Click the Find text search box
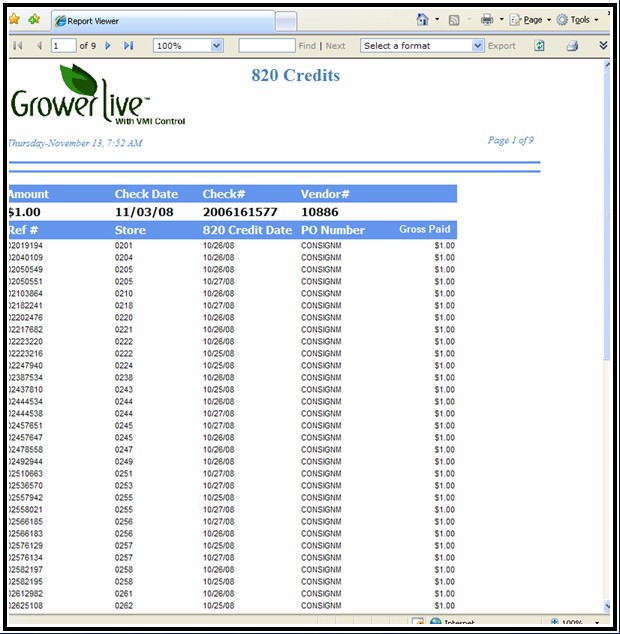This screenshot has height=634, width=620. pos(266,46)
